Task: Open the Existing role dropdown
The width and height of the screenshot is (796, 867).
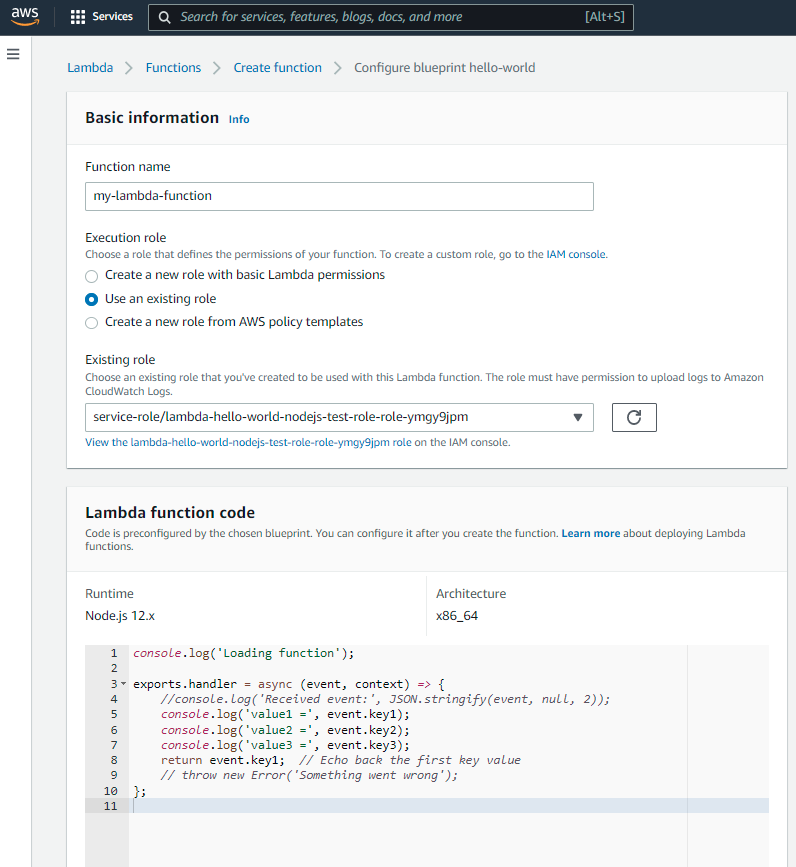Action: tap(339, 417)
